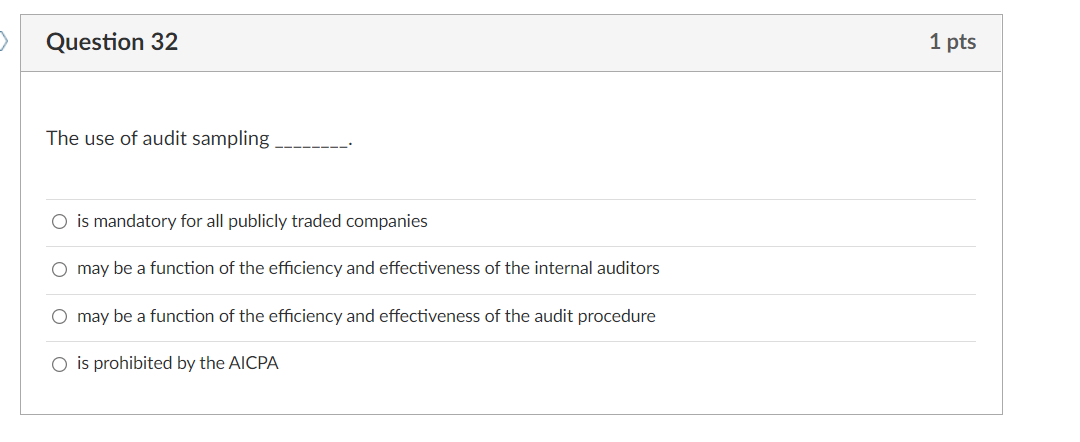Click the answer text 'is prohibited by the AICPA'
The width and height of the screenshot is (1080, 442).
click(178, 364)
